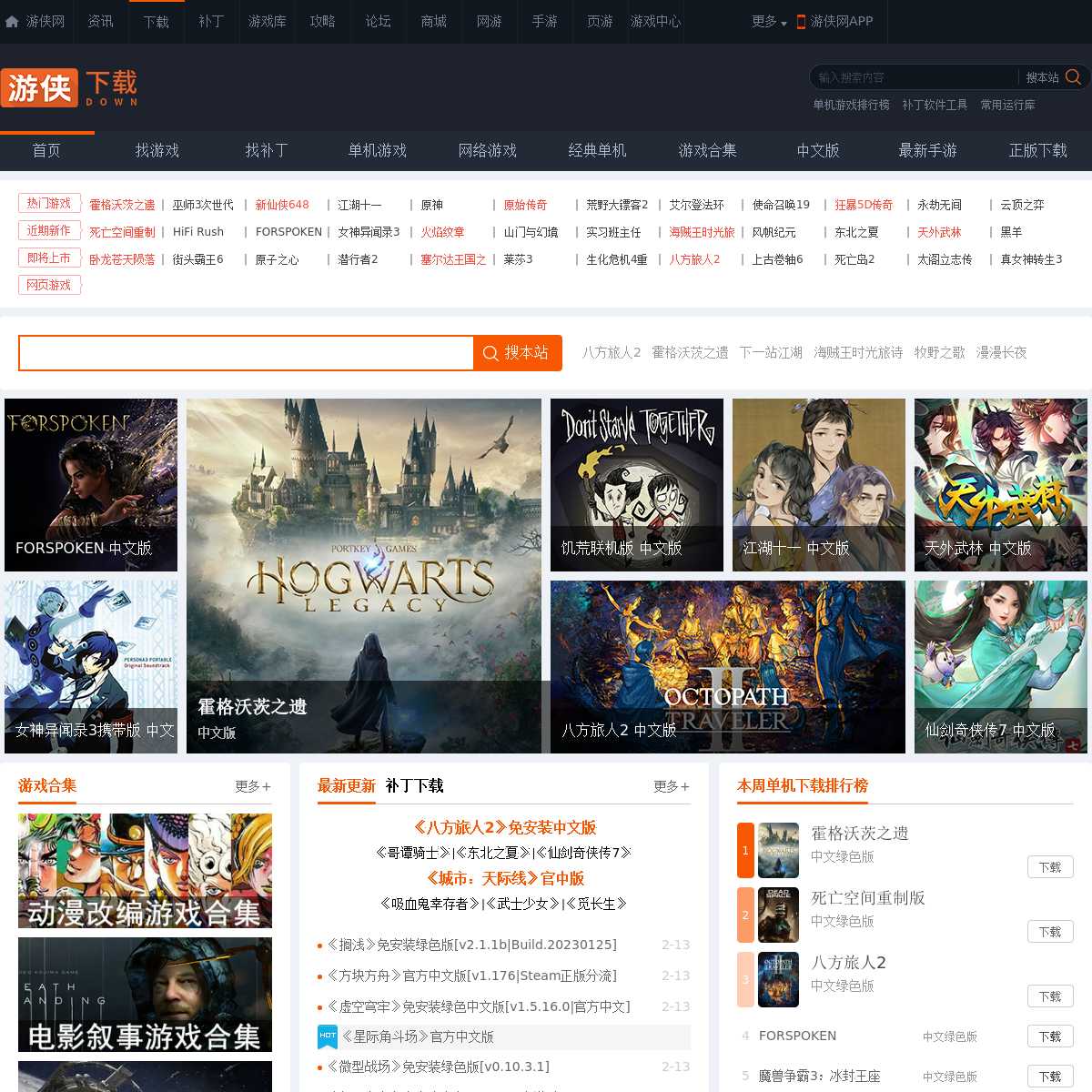
Task: Open the 仙剑奇侠传7 中文版 thumbnail
Action: pos(1001,667)
